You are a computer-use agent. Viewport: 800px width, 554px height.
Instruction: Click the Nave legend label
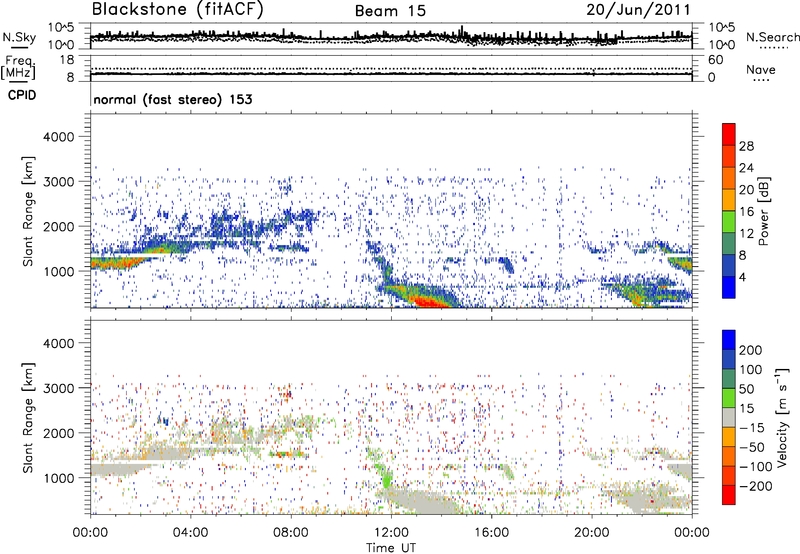(x=761, y=69)
